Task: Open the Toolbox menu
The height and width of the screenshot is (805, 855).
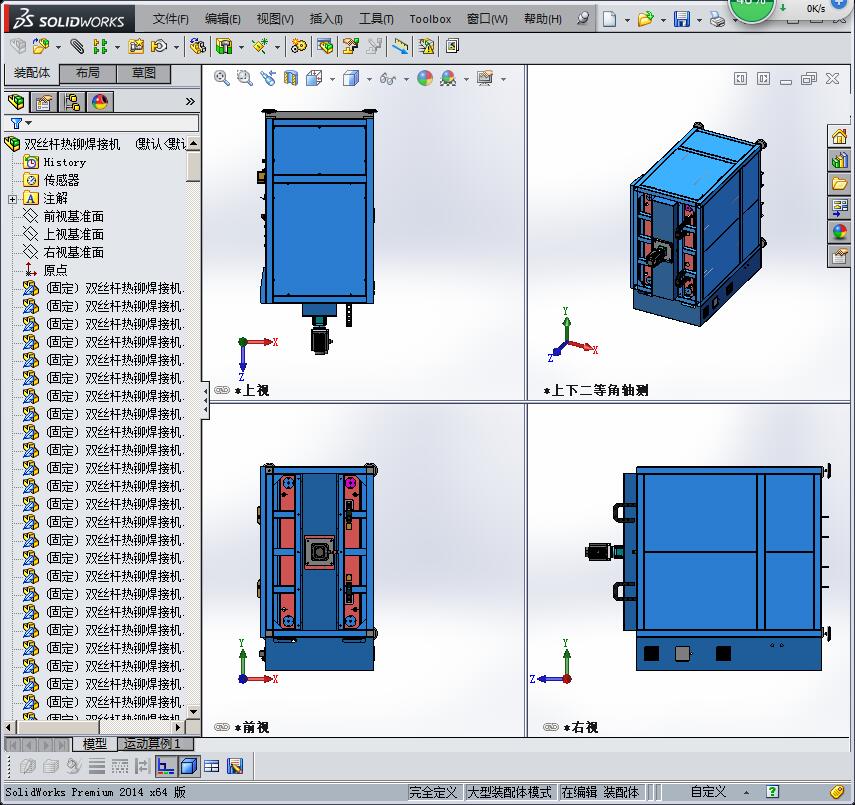Action: pos(430,19)
